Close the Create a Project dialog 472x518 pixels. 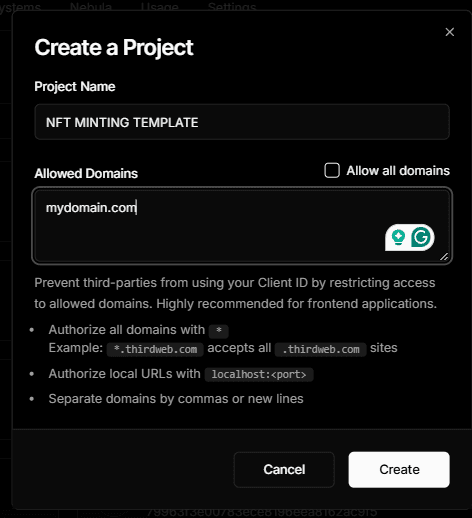(450, 32)
